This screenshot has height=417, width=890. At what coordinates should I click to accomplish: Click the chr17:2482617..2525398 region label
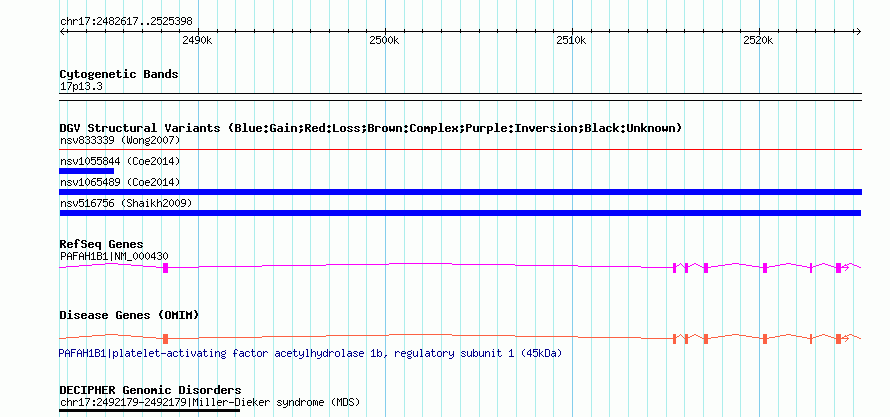(x=126, y=22)
